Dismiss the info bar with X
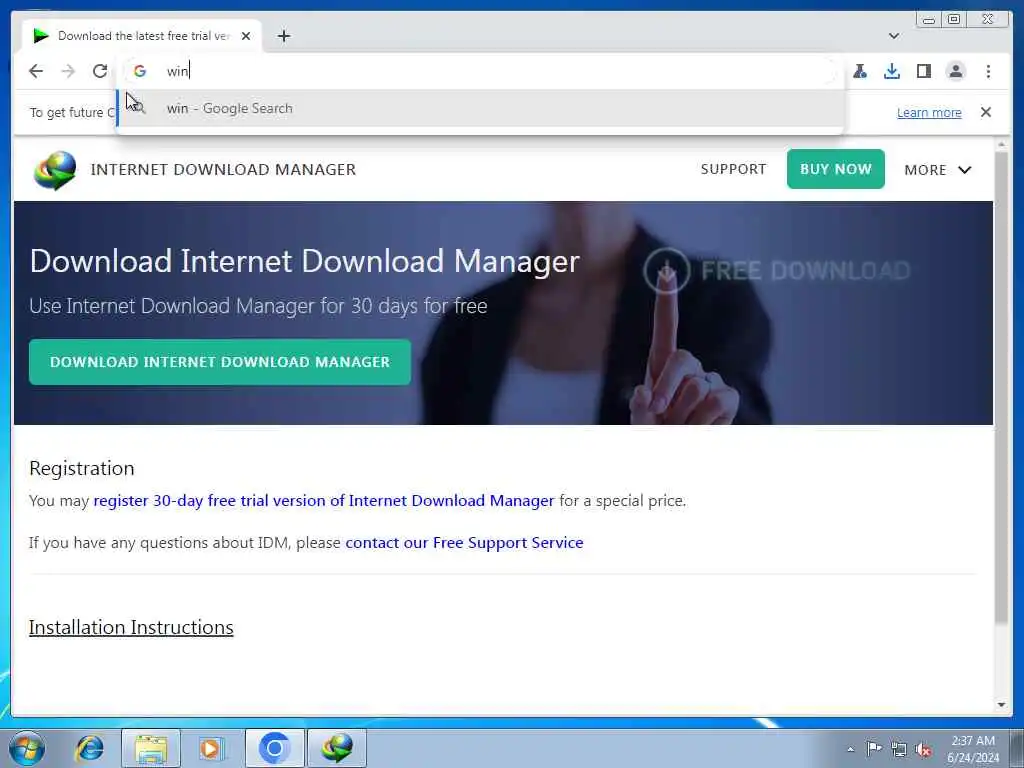 tap(986, 112)
